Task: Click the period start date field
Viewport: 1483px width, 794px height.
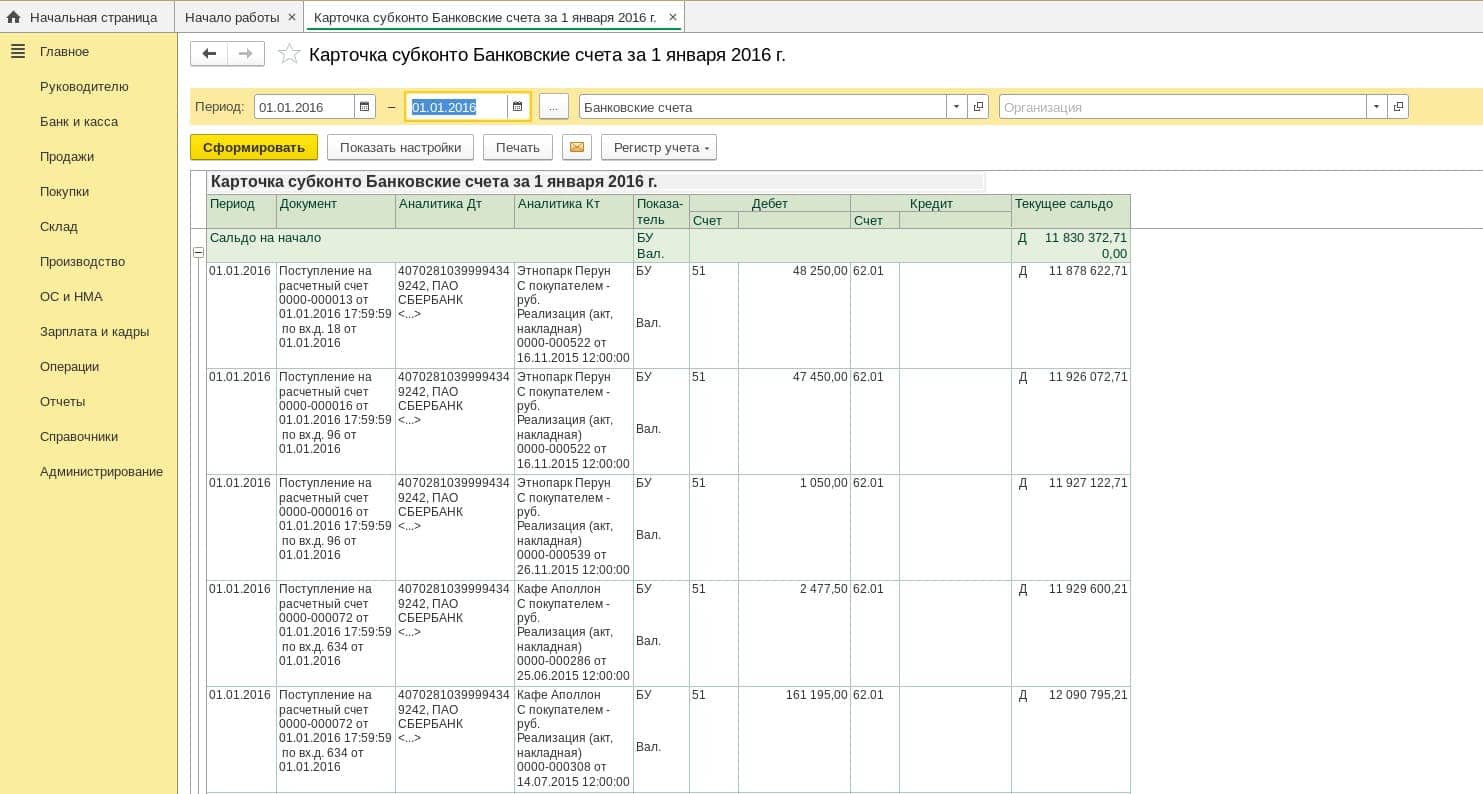Action: coord(305,107)
